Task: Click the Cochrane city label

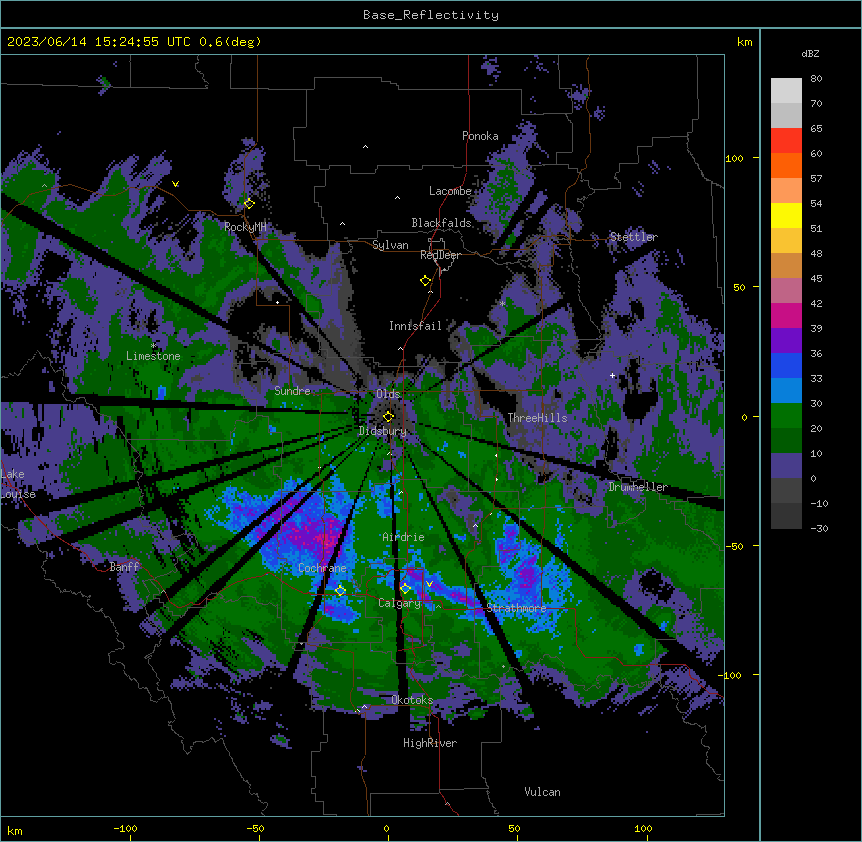Action: [322, 568]
